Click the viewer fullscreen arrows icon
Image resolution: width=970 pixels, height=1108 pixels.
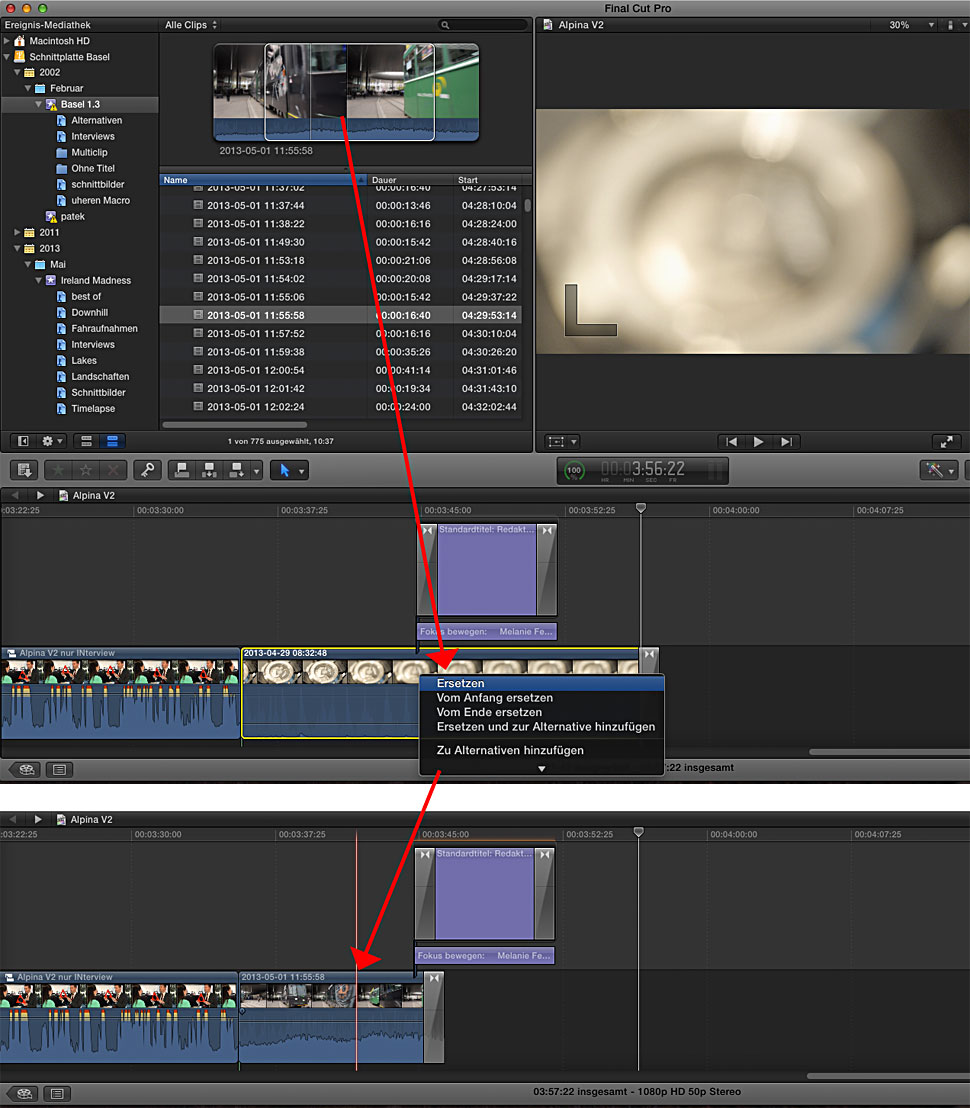click(945, 441)
